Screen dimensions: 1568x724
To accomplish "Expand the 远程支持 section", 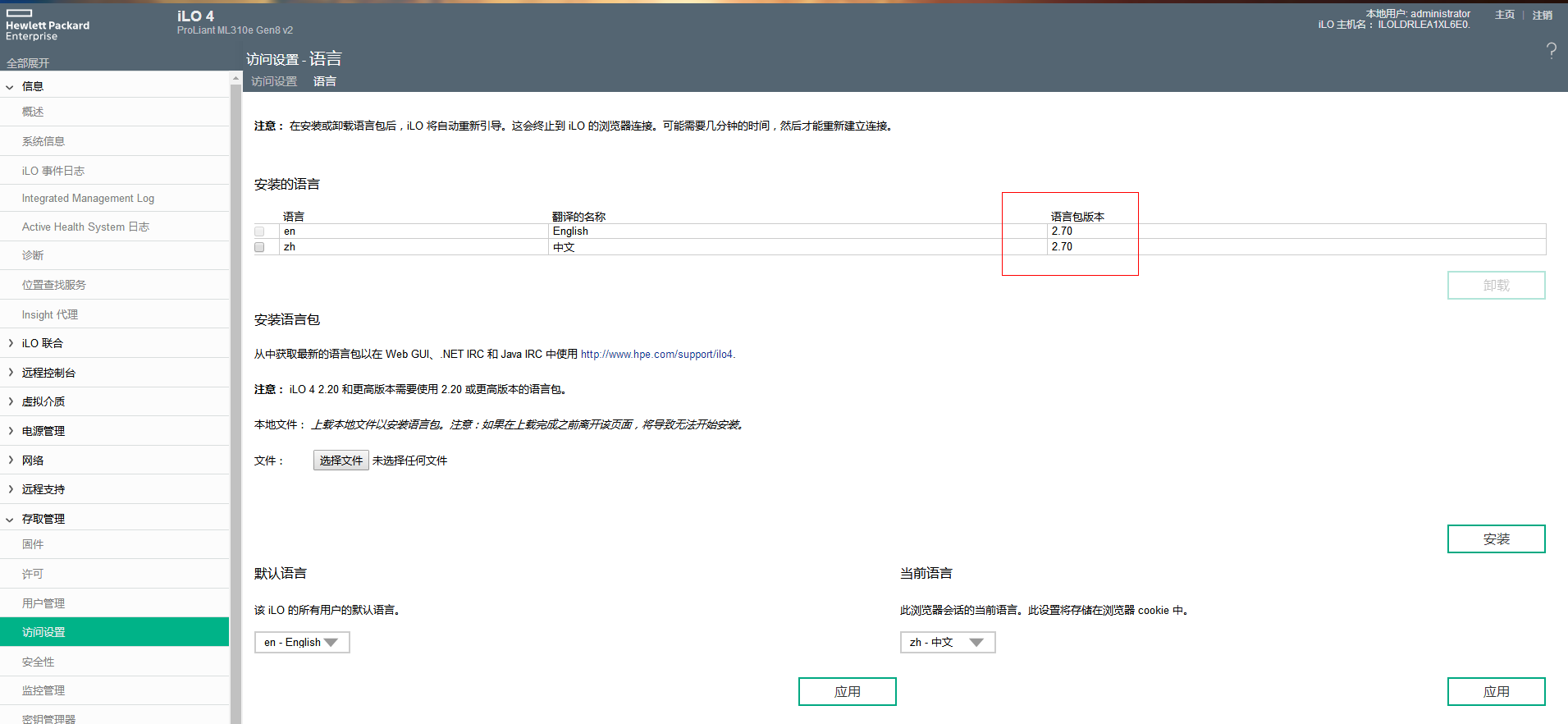I will click(x=10, y=489).
